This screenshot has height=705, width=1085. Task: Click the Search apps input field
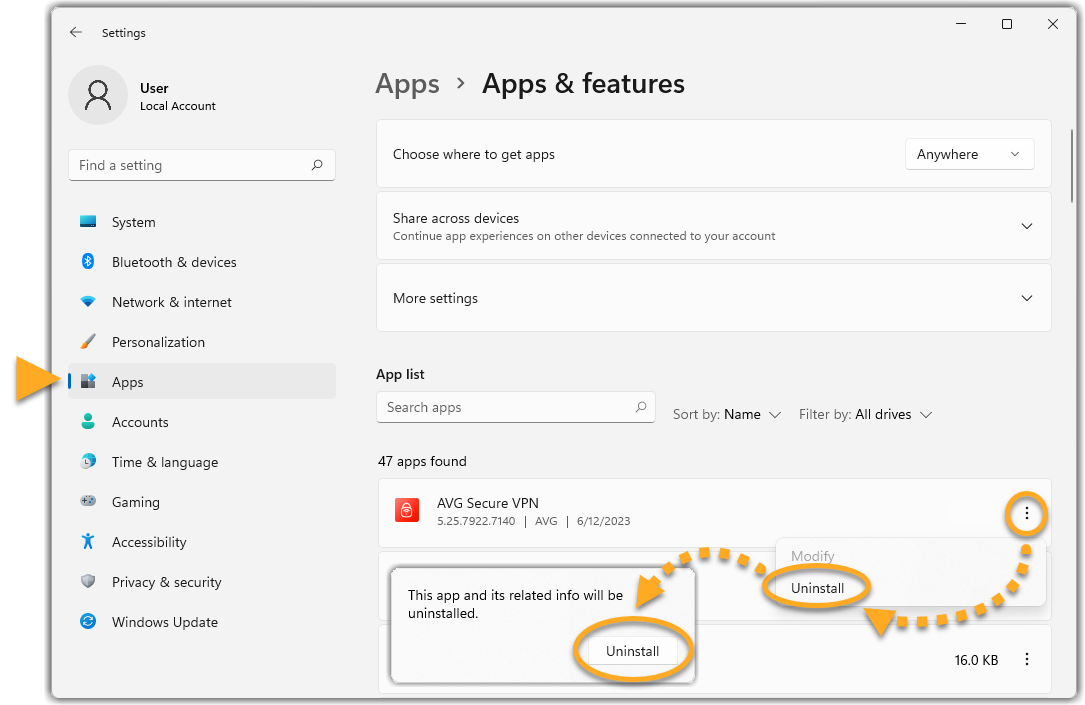[505, 407]
